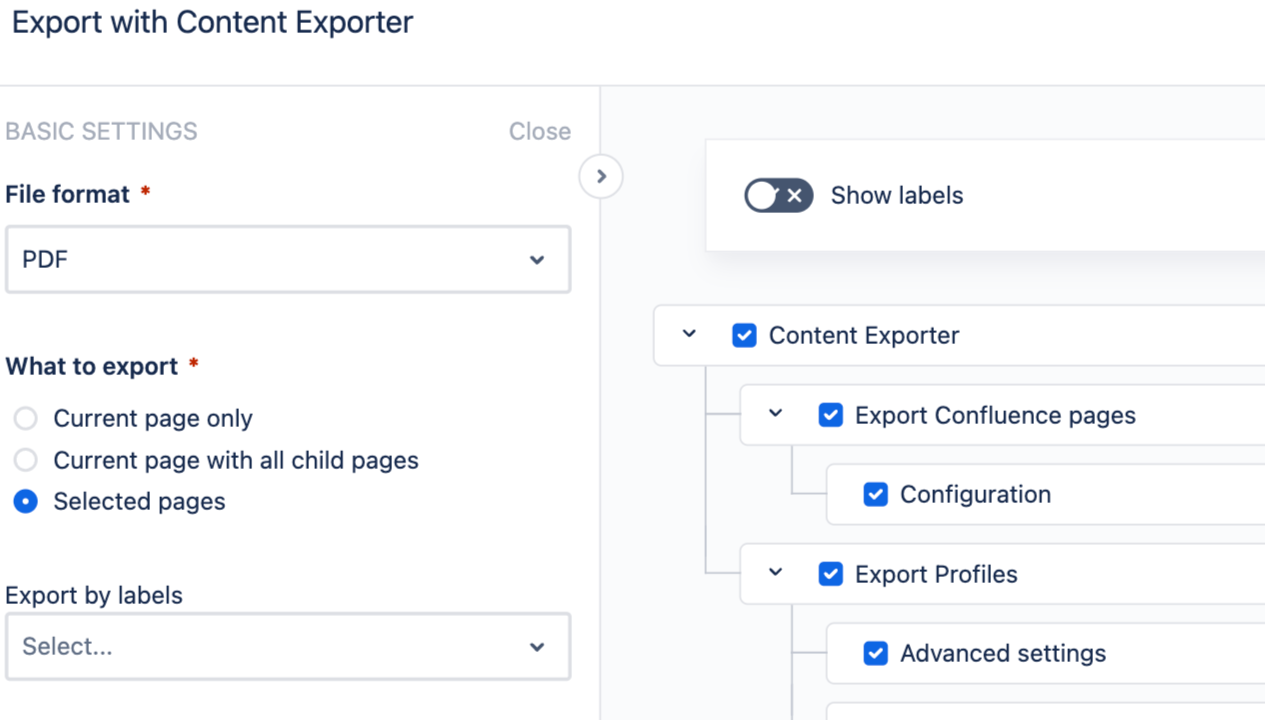The height and width of the screenshot is (720, 1265).
Task: Collapse the Export Confluence pages node
Action: (775, 414)
